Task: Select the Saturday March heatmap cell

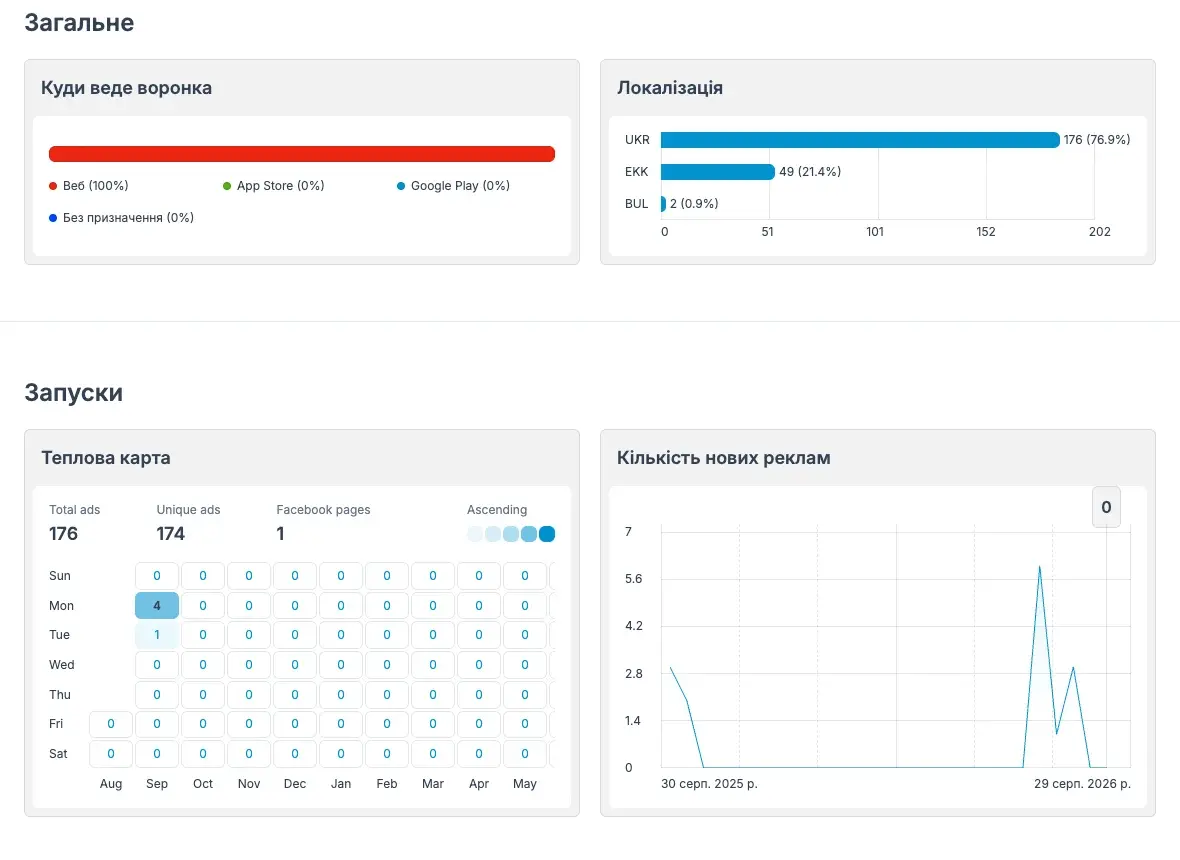Action: [x=433, y=754]
